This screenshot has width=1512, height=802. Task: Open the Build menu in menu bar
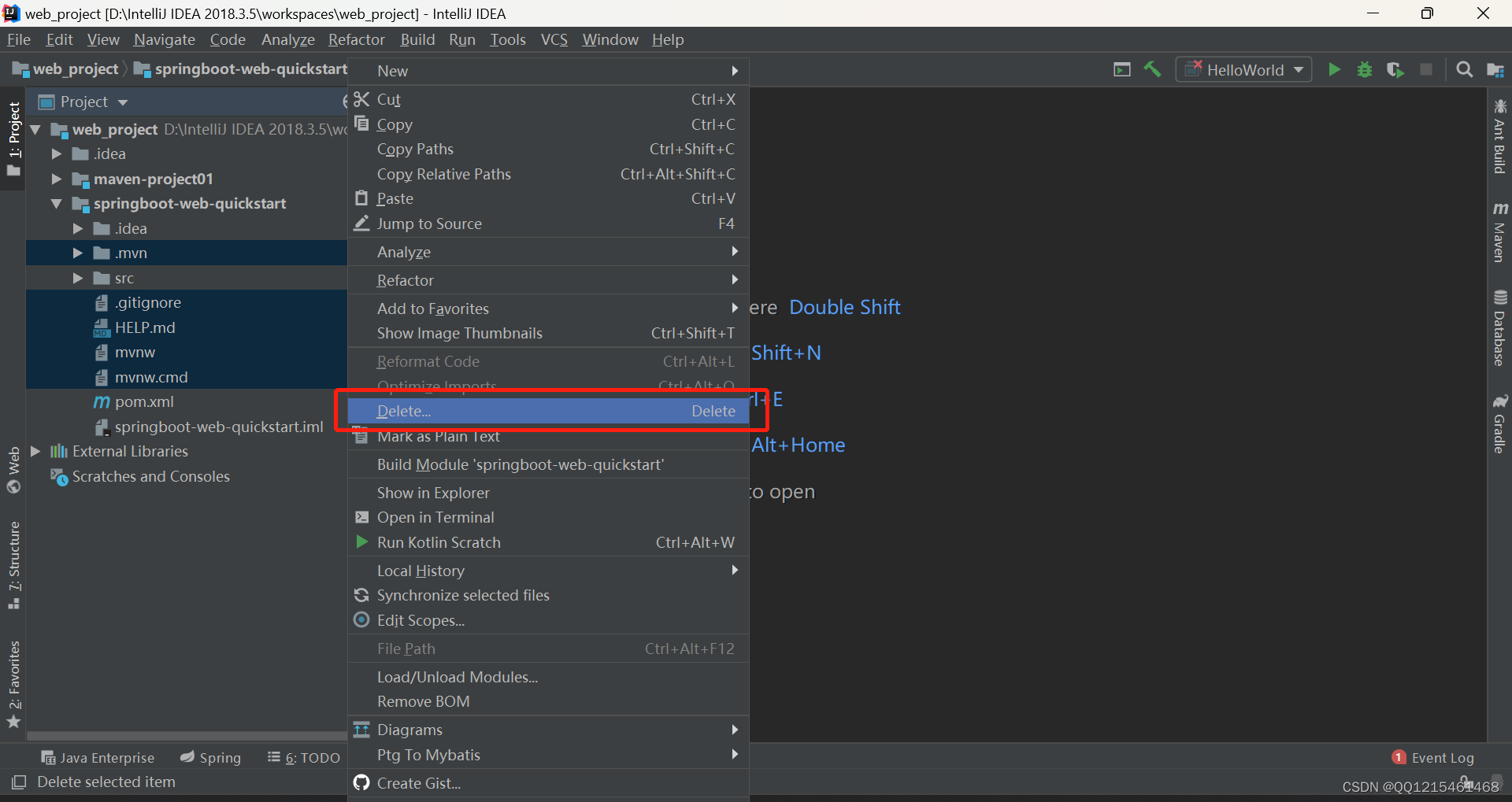[x=417, y=39]
